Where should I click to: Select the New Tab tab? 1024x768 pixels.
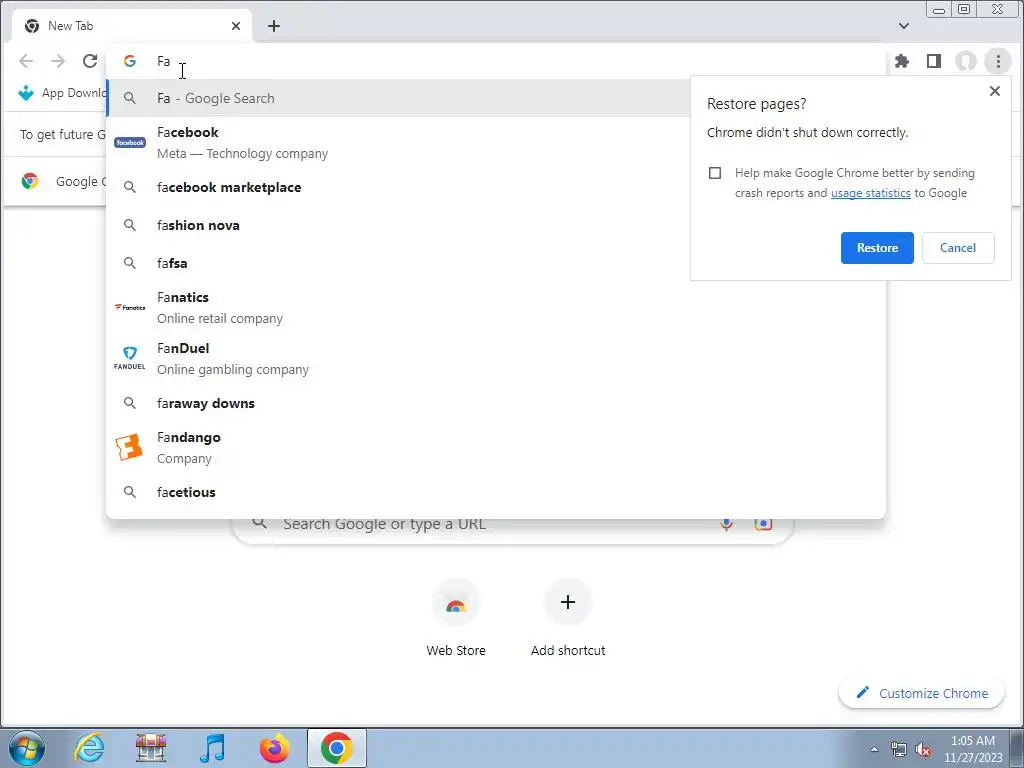132,26
